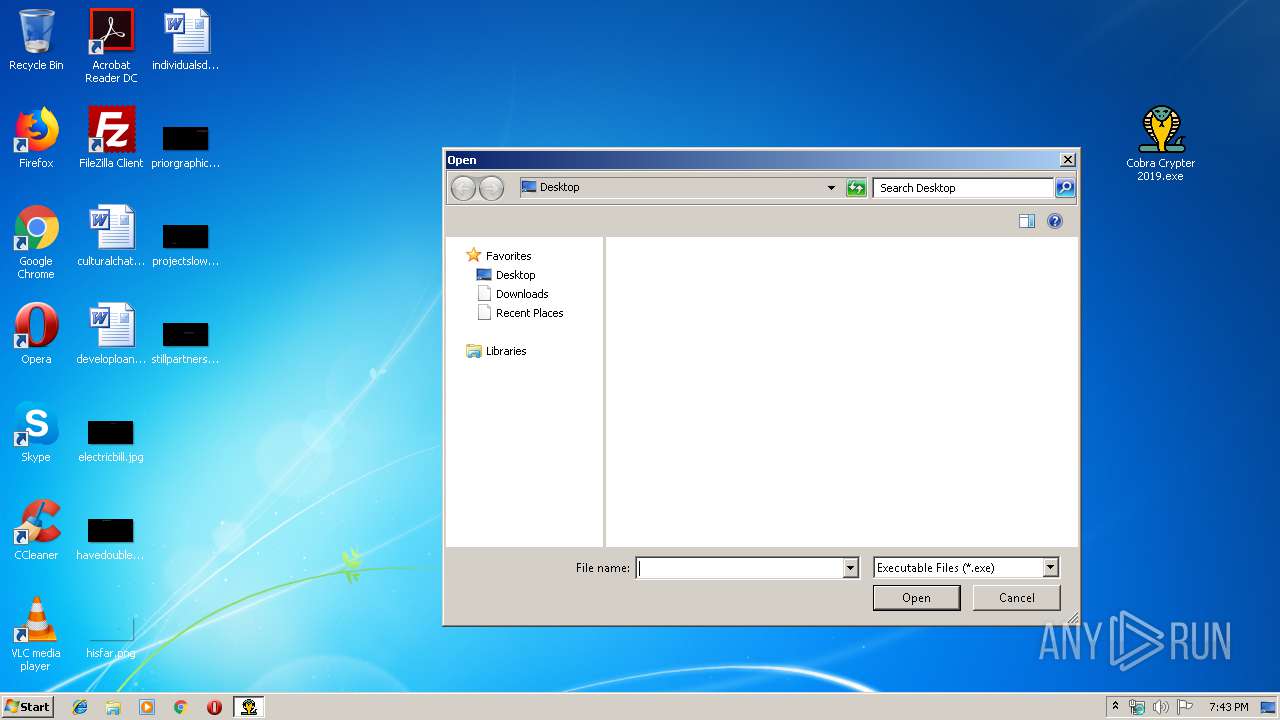This screenshot has height=720, width=1280.
Task: Select the FileZilla Client shortcut
Action: (111, 138)
